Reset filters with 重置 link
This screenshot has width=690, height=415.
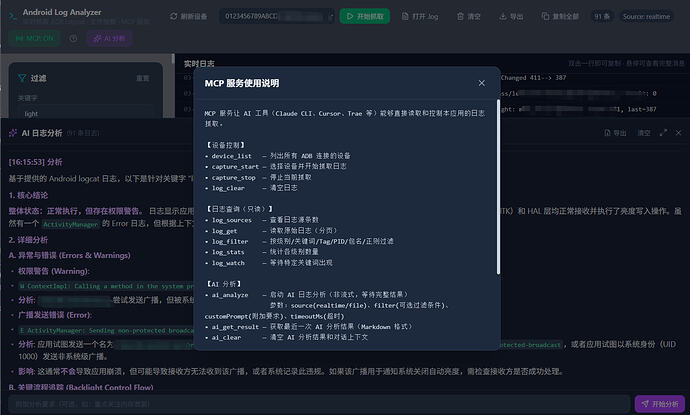[x=143, y=78]
